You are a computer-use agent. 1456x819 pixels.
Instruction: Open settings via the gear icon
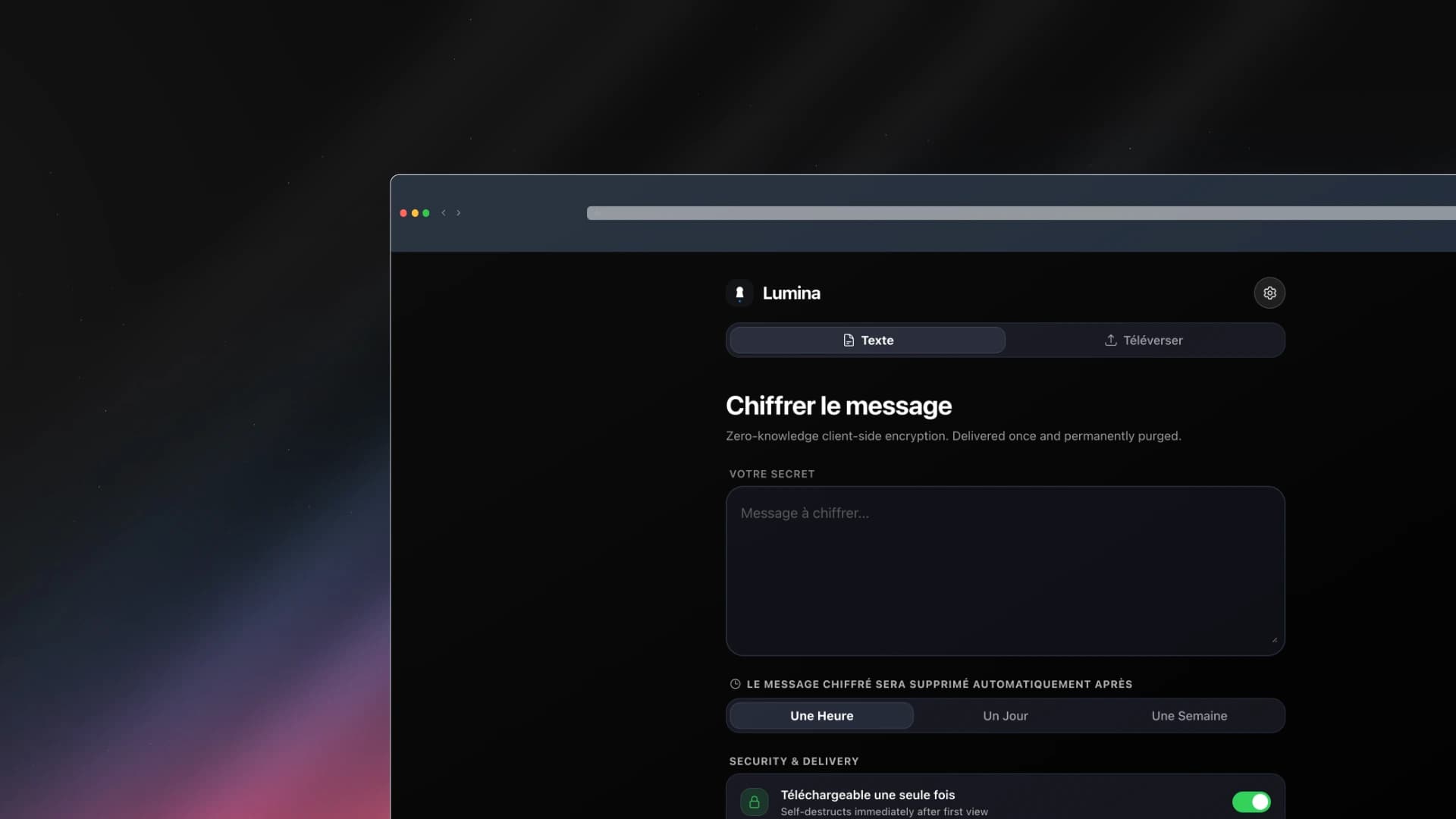point(1269,293)
